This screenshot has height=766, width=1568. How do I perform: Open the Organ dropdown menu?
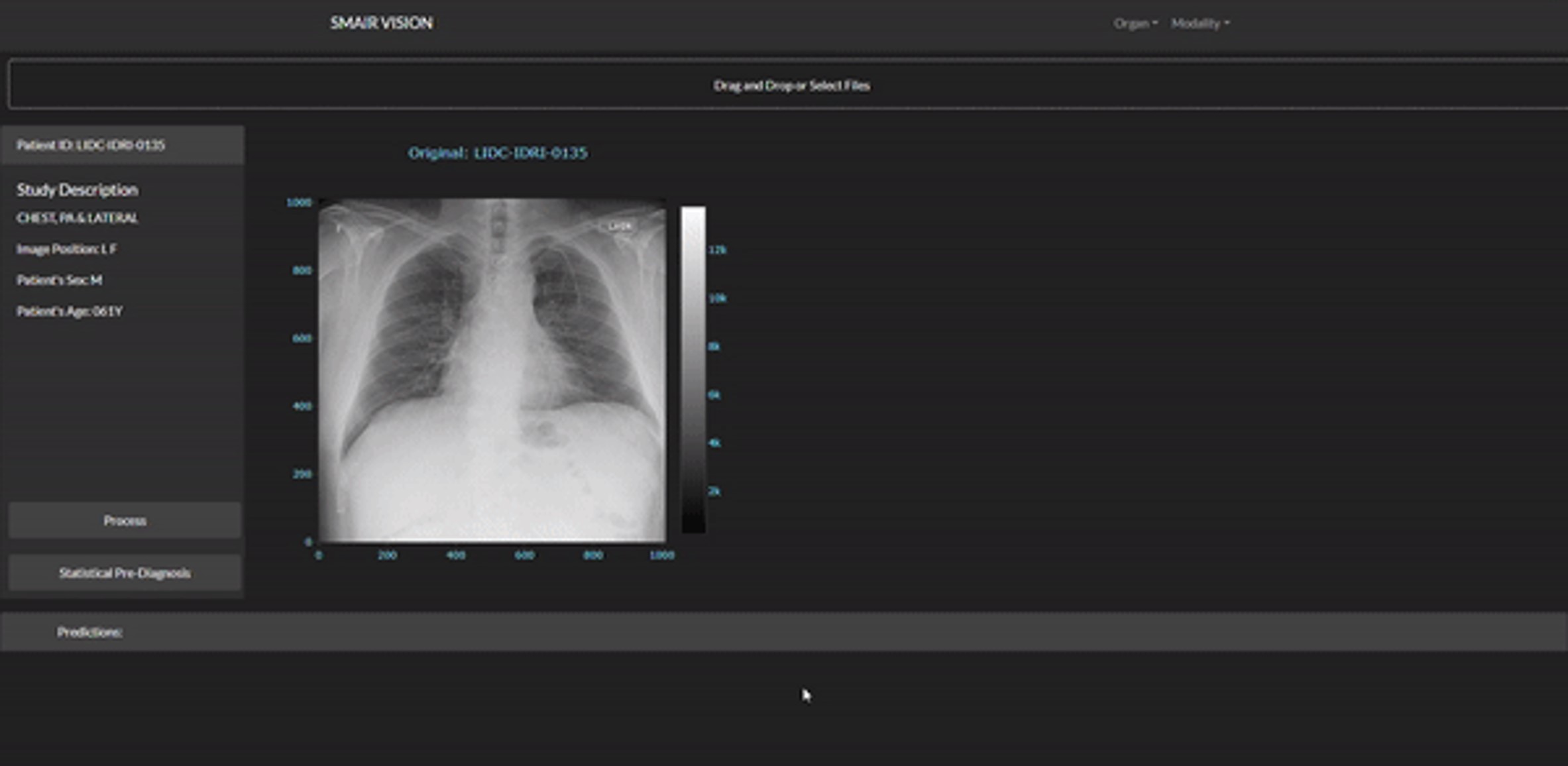click(1135, 23)
